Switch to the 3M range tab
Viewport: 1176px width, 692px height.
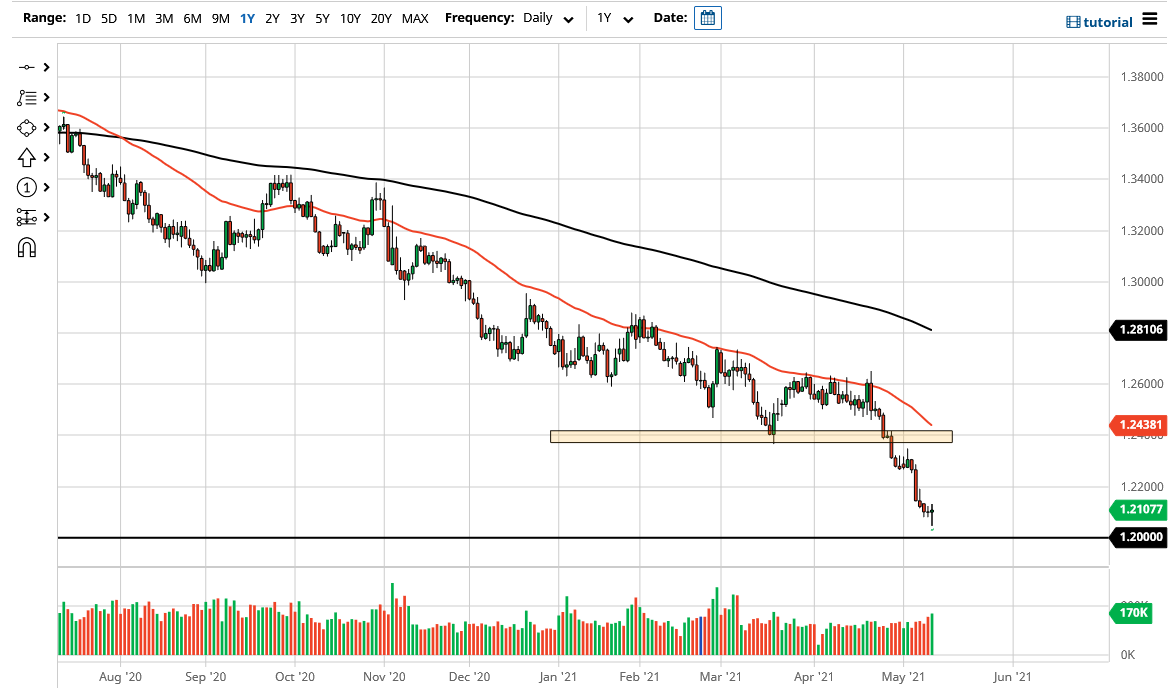[163, 17]
